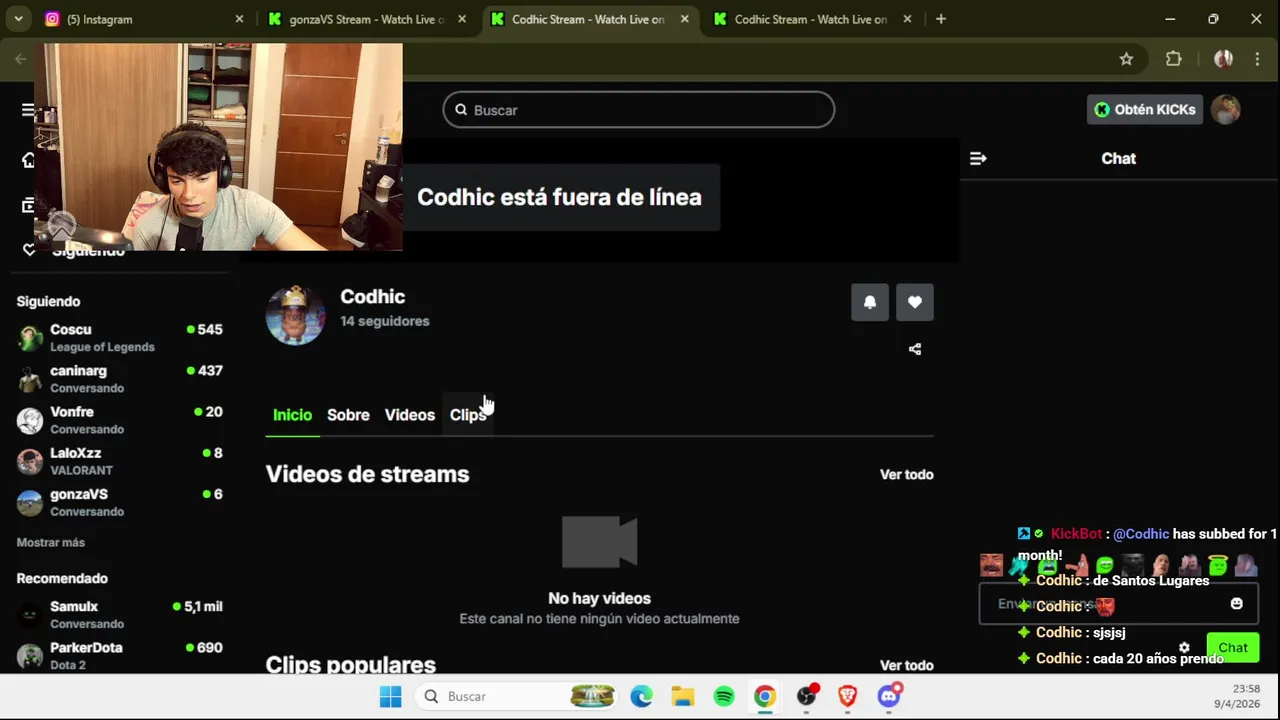Screen dimensions: 1280x720
Task: Open chat settings gear icon
Action: pyautogui.click(x=1185, y=647)
